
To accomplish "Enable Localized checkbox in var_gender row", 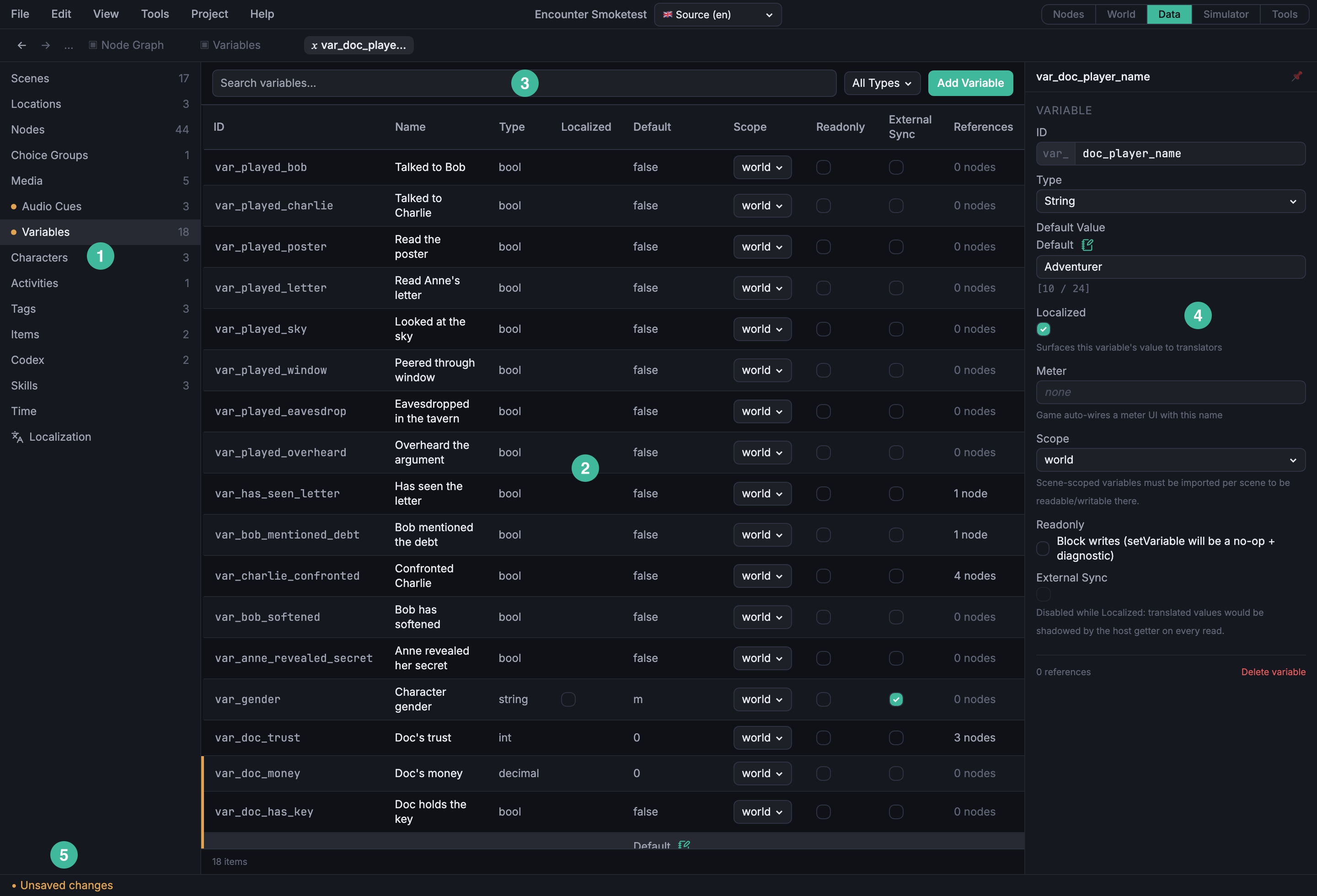I will [x=568, y=699].
